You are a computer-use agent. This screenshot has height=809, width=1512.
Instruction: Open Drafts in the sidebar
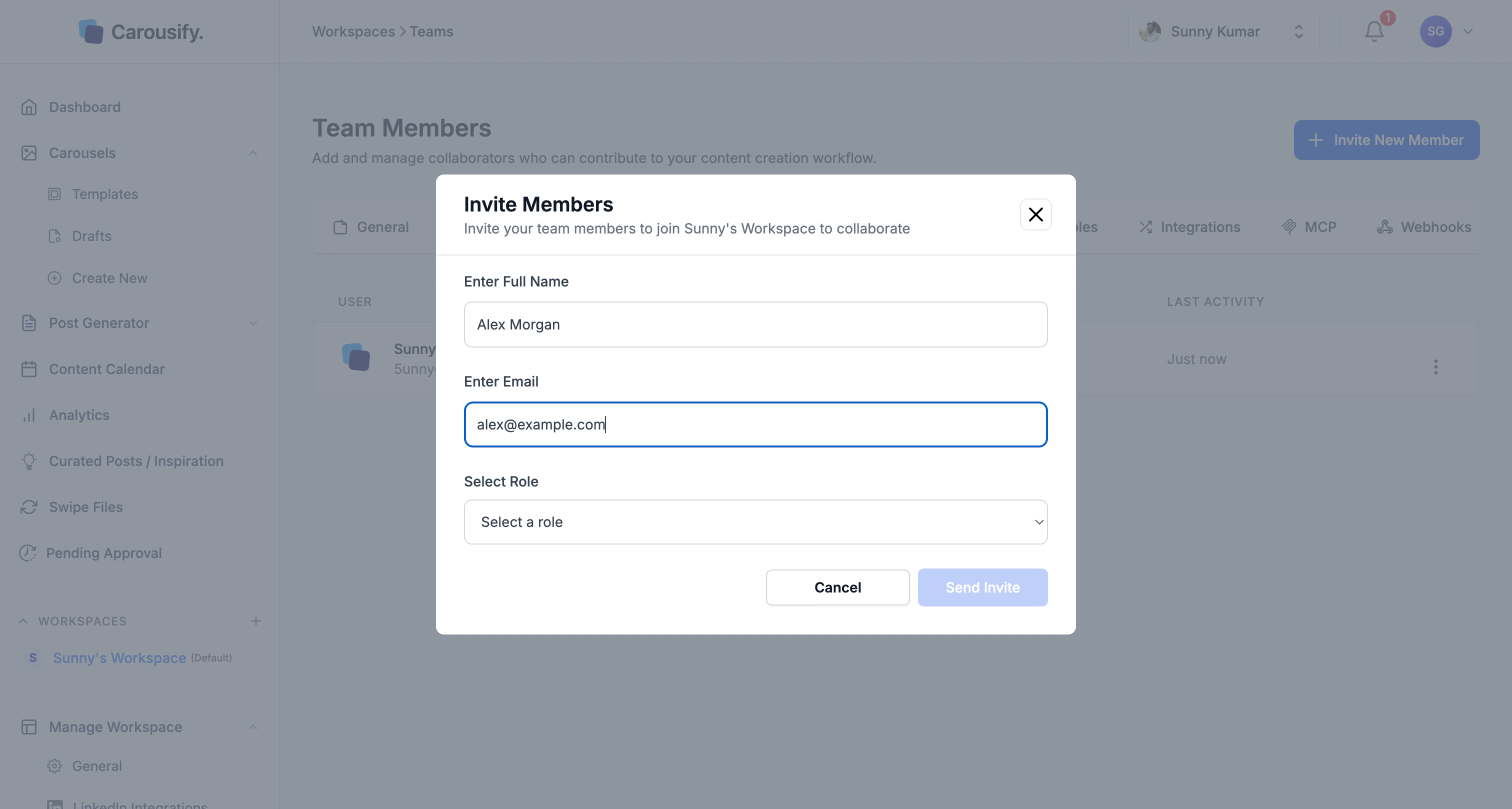(91, 236)
